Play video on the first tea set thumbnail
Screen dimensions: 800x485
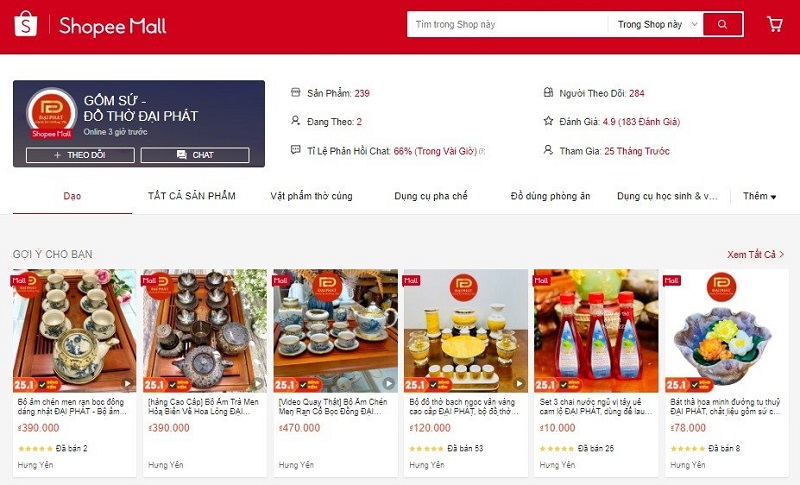pos(127,384)
